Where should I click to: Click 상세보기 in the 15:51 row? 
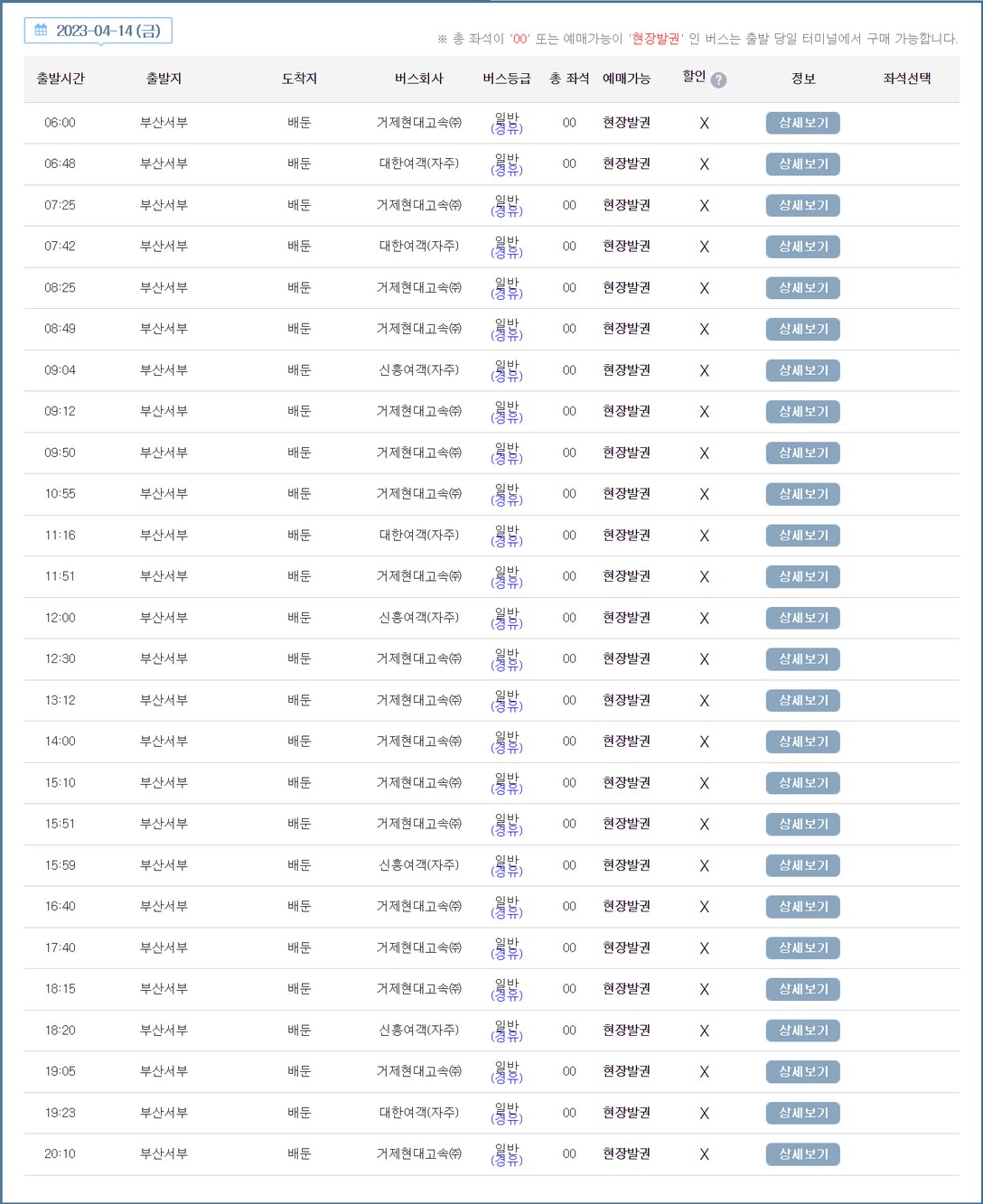click(802, 824)
